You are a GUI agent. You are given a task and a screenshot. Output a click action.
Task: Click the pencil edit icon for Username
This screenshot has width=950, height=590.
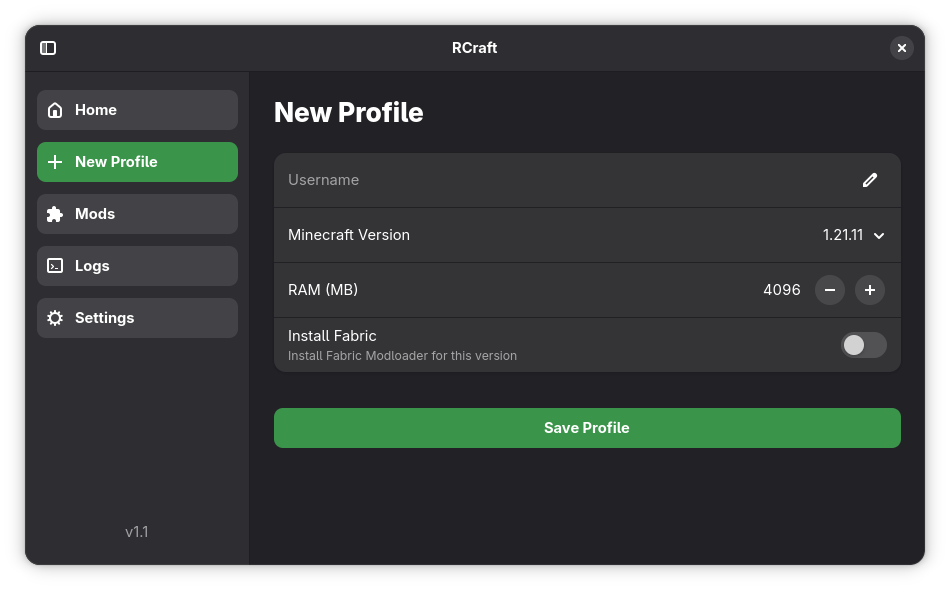click(x=870, y=180)
